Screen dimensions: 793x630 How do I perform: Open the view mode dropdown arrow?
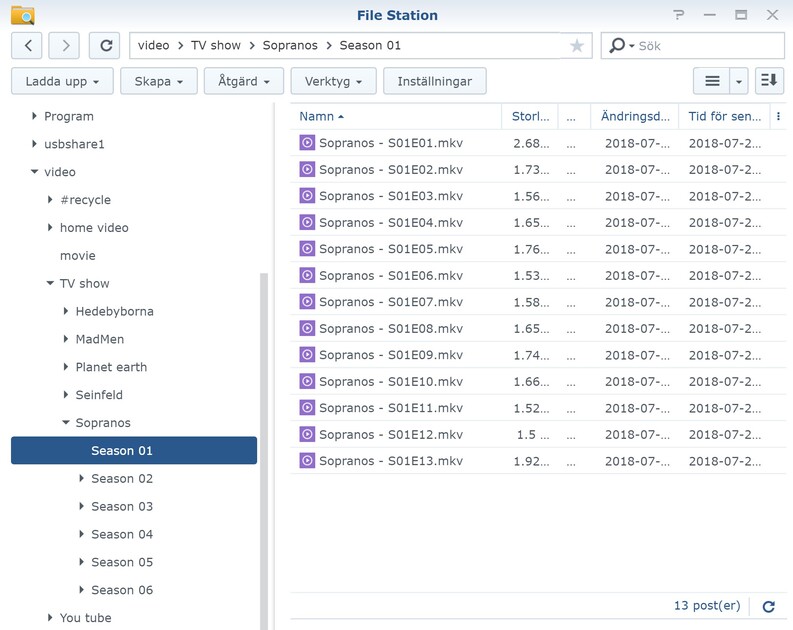(x=739, y=81)
